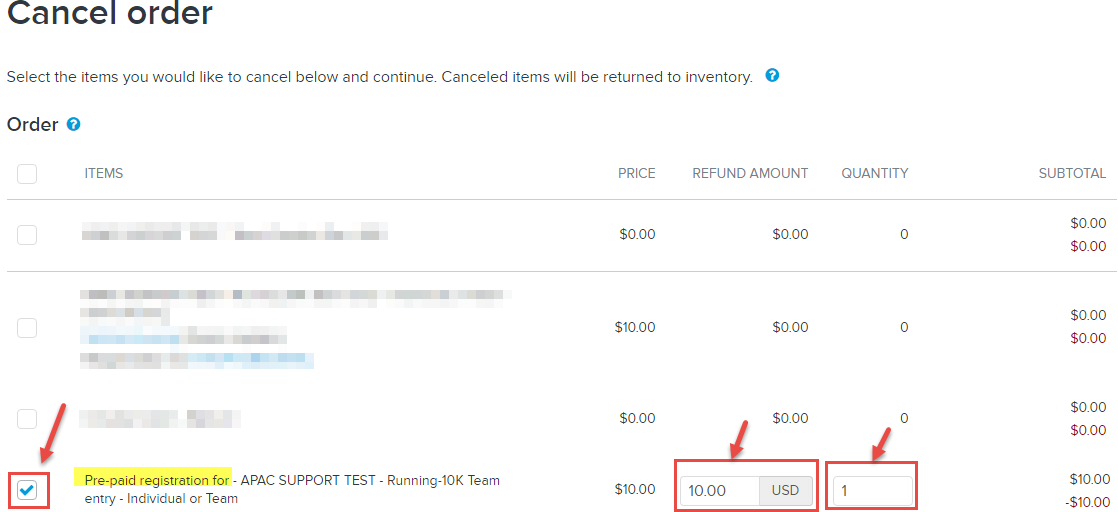Open the help icon next to Order heading
This screenshot has width=1118, height=512.
[x=73, y=125]
